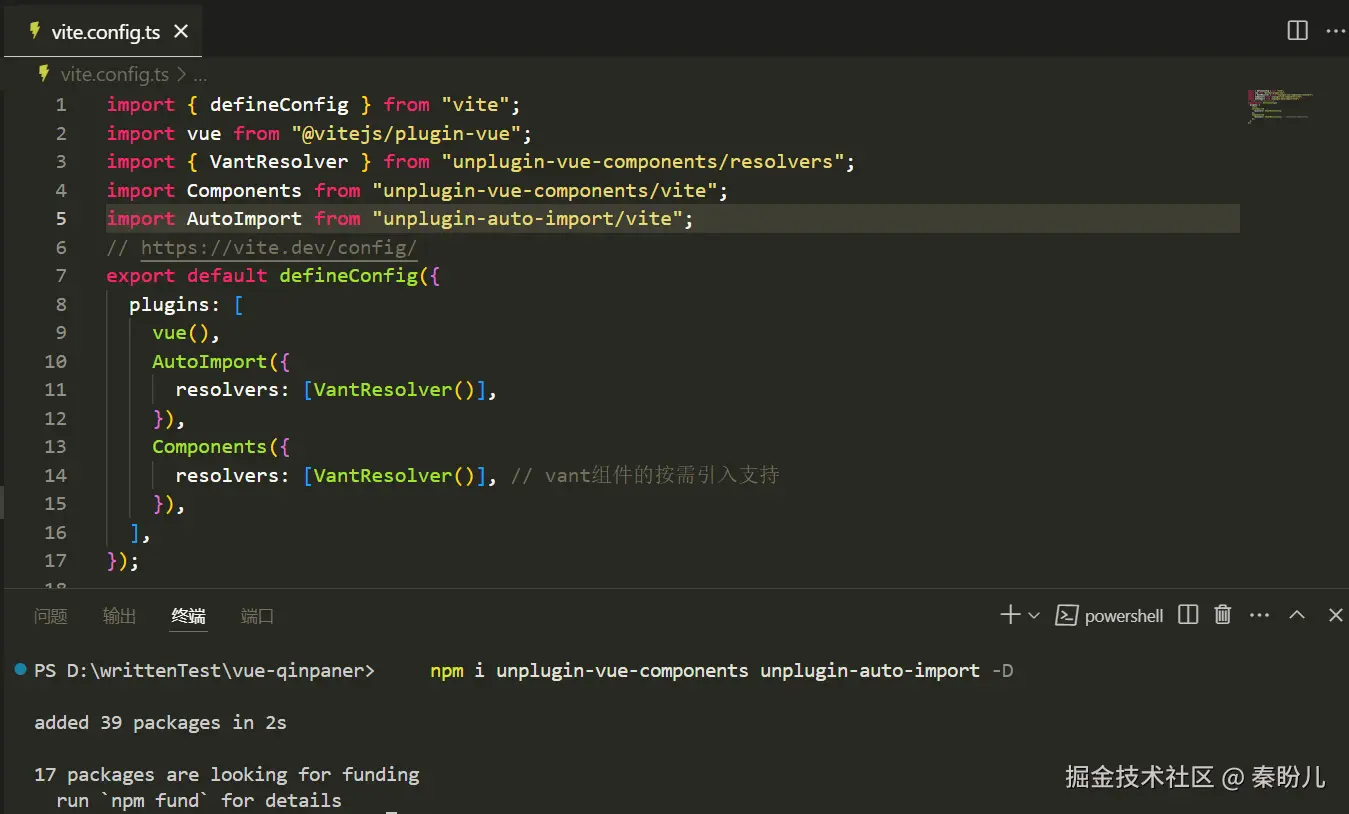Screen dimensions: 1349x814
Task: Select the vite.config.ts tab
Action: [105, 31]
